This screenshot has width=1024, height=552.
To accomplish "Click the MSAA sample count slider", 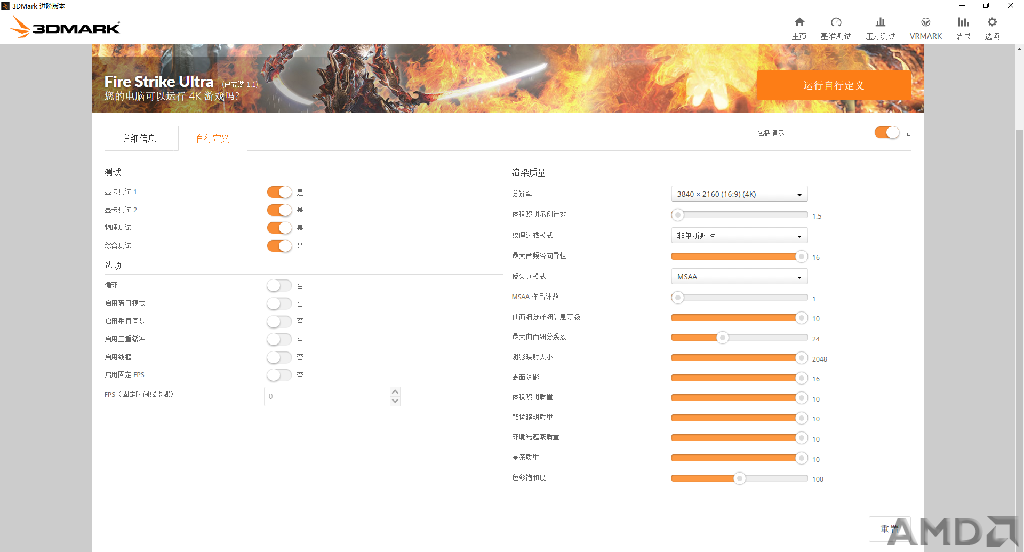I will click(739, 297).
